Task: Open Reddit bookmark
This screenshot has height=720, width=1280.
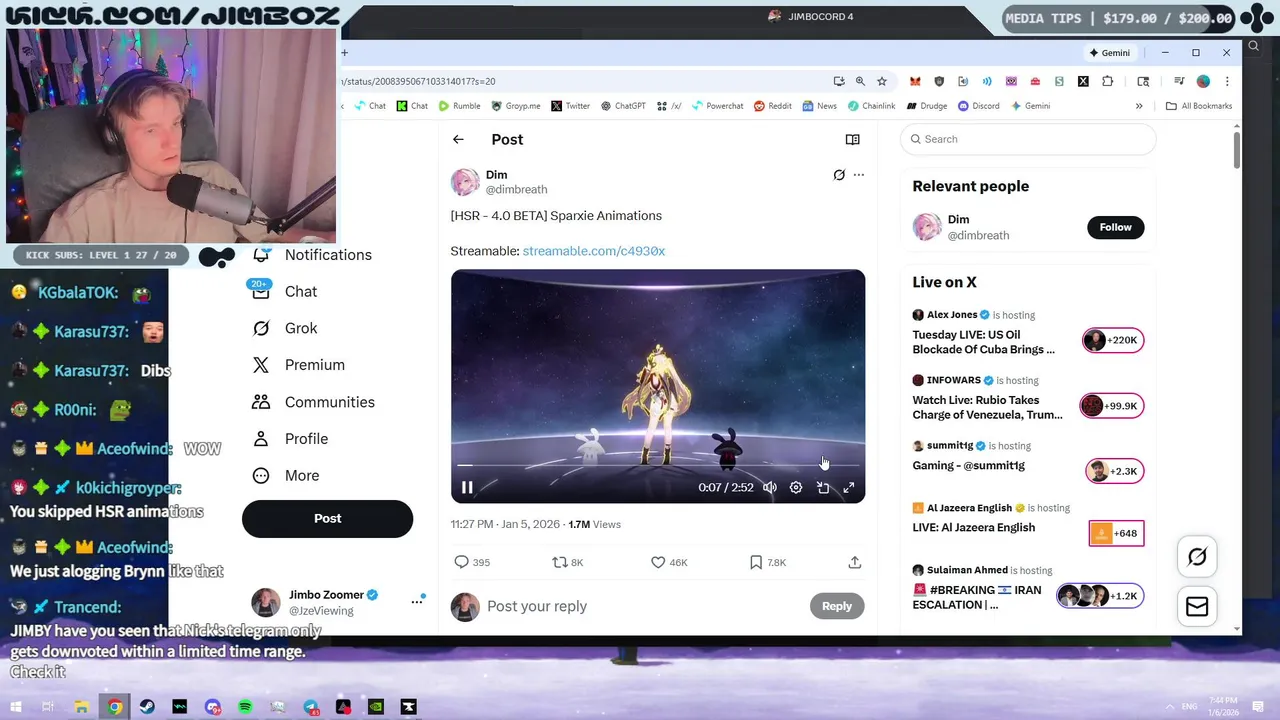Action: [773, 106]
